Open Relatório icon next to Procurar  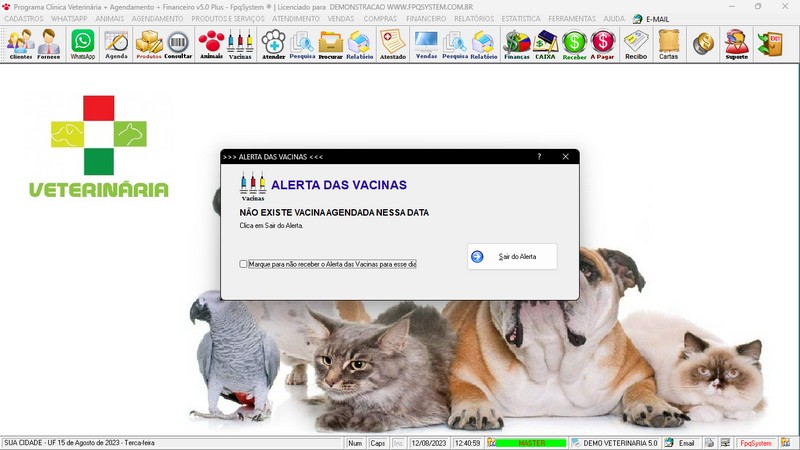pos(360,44)
